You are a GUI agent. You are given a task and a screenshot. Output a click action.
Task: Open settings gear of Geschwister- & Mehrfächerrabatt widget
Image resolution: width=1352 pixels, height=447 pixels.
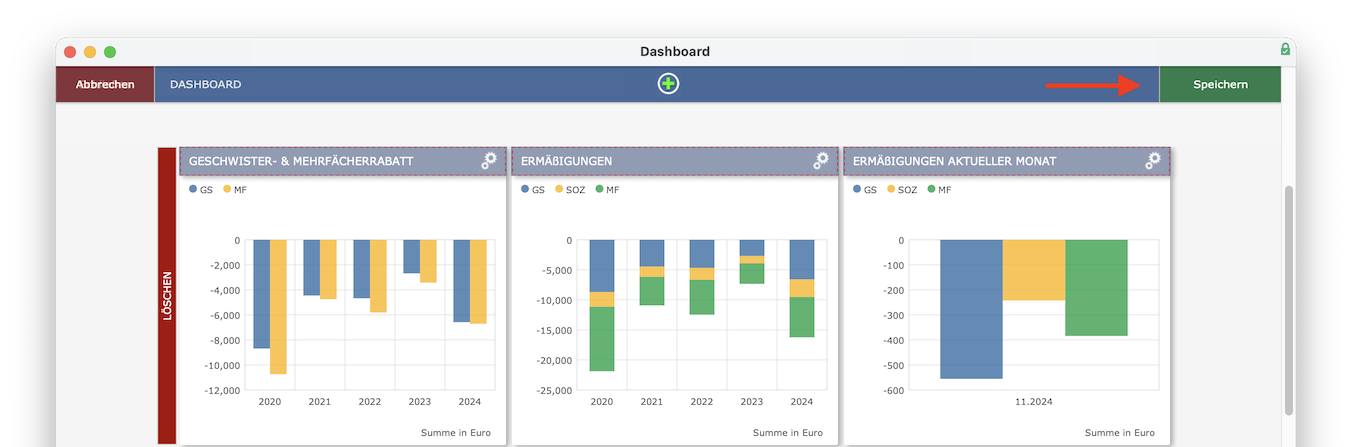click(x=489, y=160)
